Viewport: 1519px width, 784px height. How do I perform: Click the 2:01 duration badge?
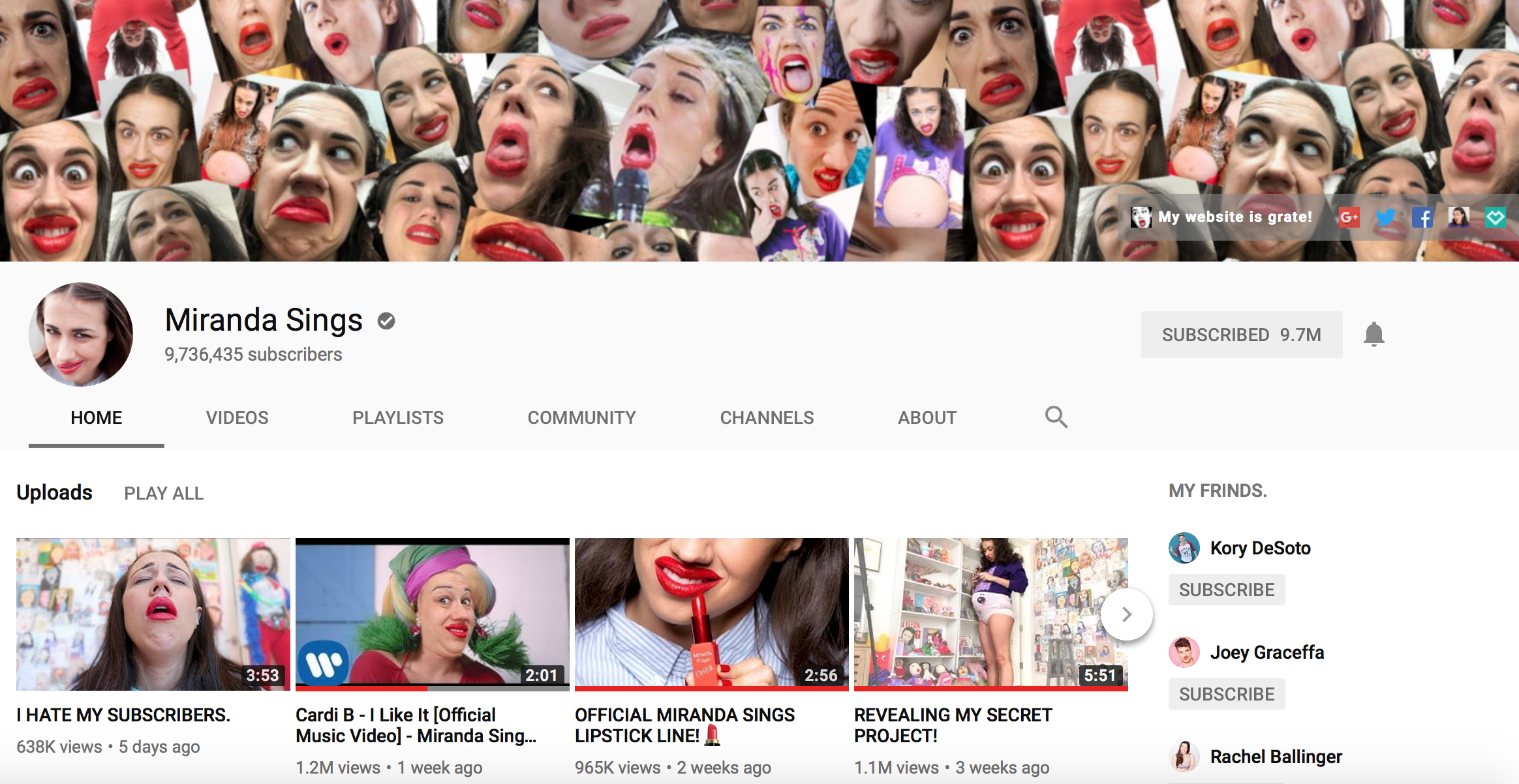[x=542, y=675]
